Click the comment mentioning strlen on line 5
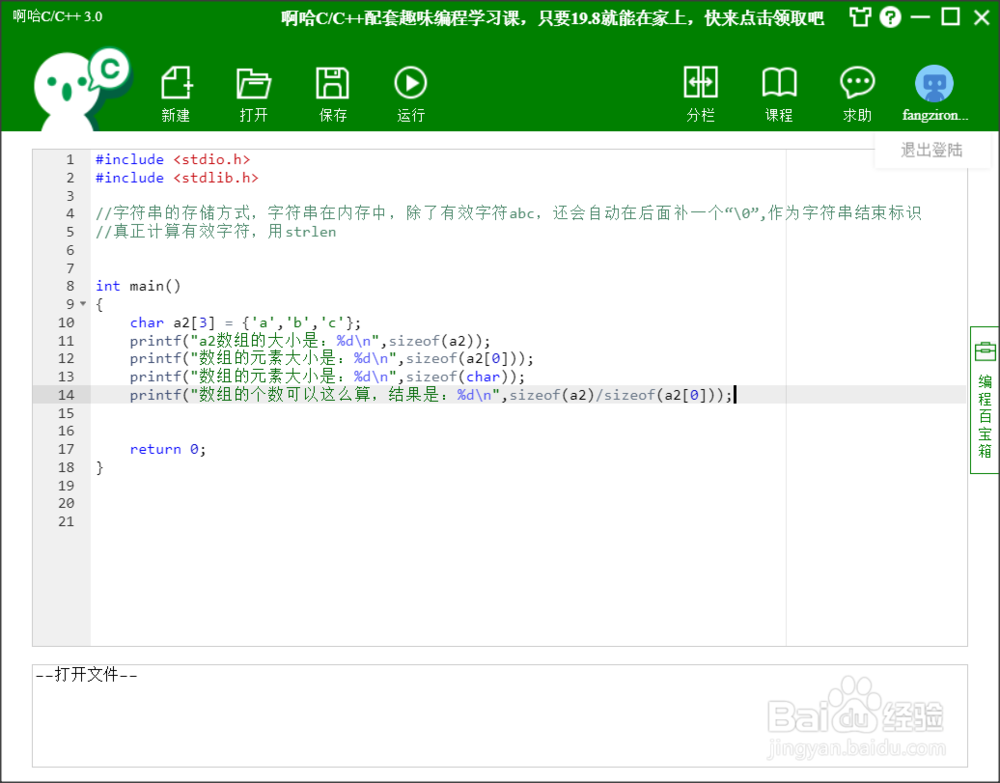 (x=216, y=231)
